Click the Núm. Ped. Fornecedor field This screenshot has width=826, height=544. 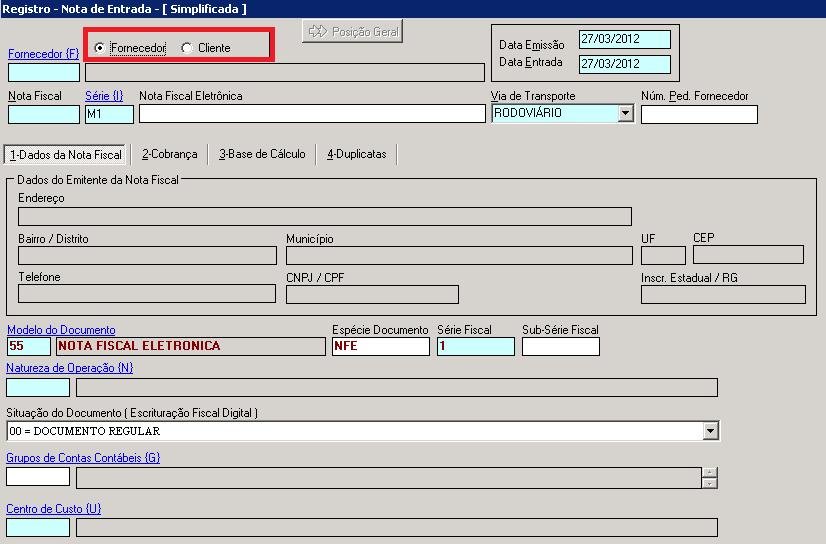[x=699, y=114]
